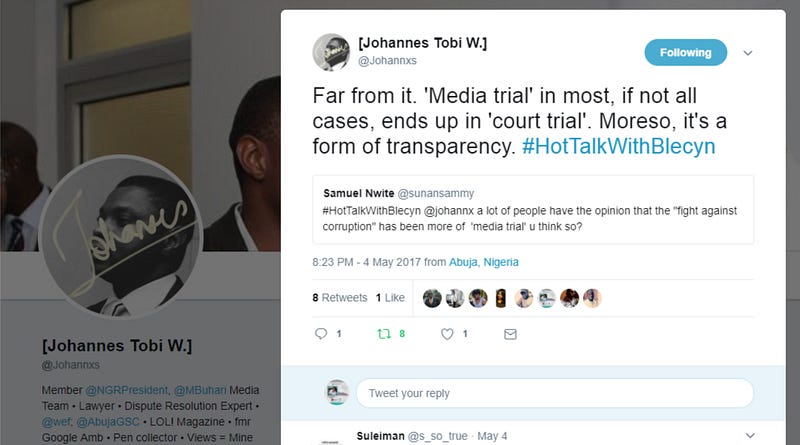This screenshot has width=800, height=445.
Task: Open Abuja, Nigeria location link
Action: click(484, 262)
